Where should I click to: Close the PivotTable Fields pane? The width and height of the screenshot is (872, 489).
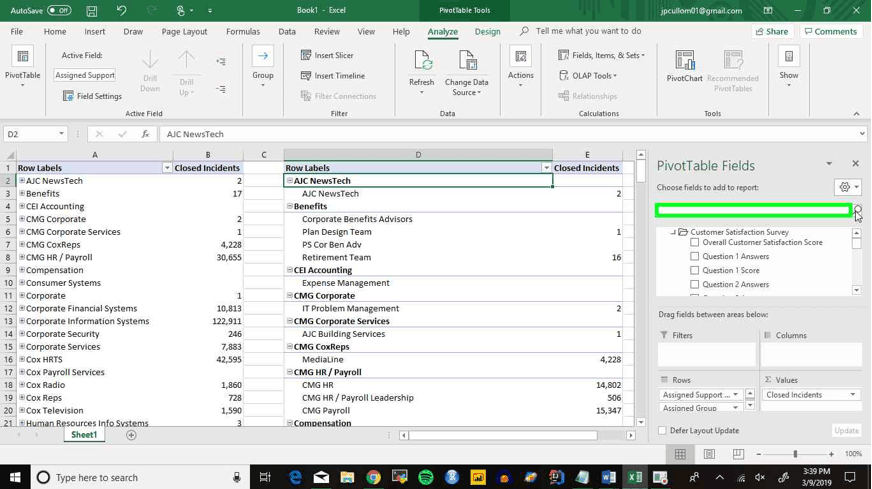855,164
